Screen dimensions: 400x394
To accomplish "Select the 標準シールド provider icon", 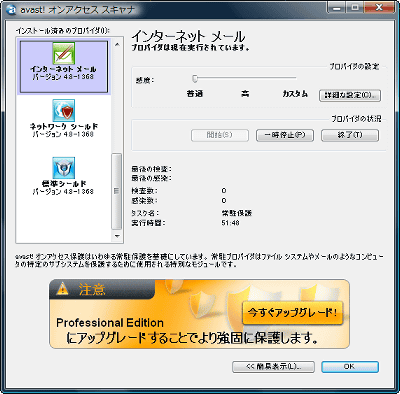I will pos(63,168).
